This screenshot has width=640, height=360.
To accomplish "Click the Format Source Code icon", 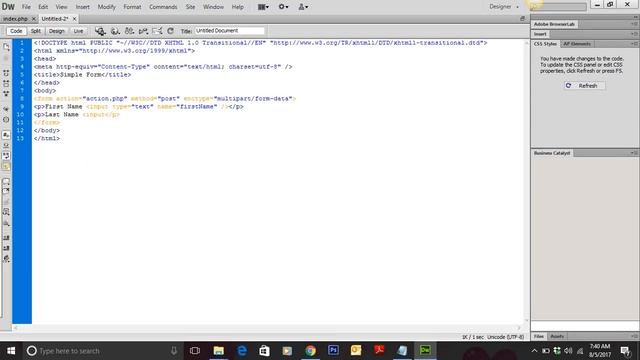I will tap(6, 258).
